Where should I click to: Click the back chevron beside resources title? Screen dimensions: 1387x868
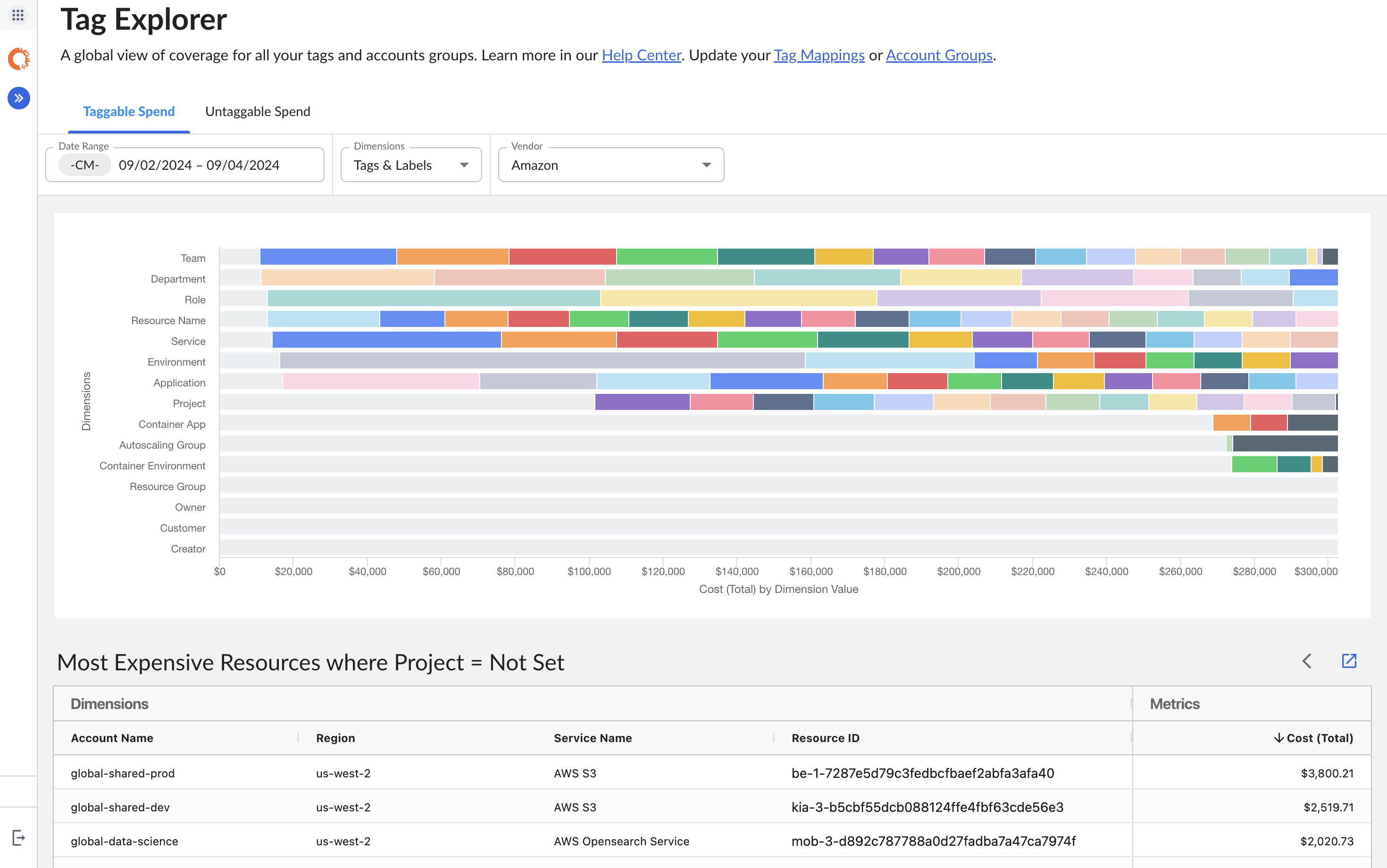click(x=1307, y=661)
